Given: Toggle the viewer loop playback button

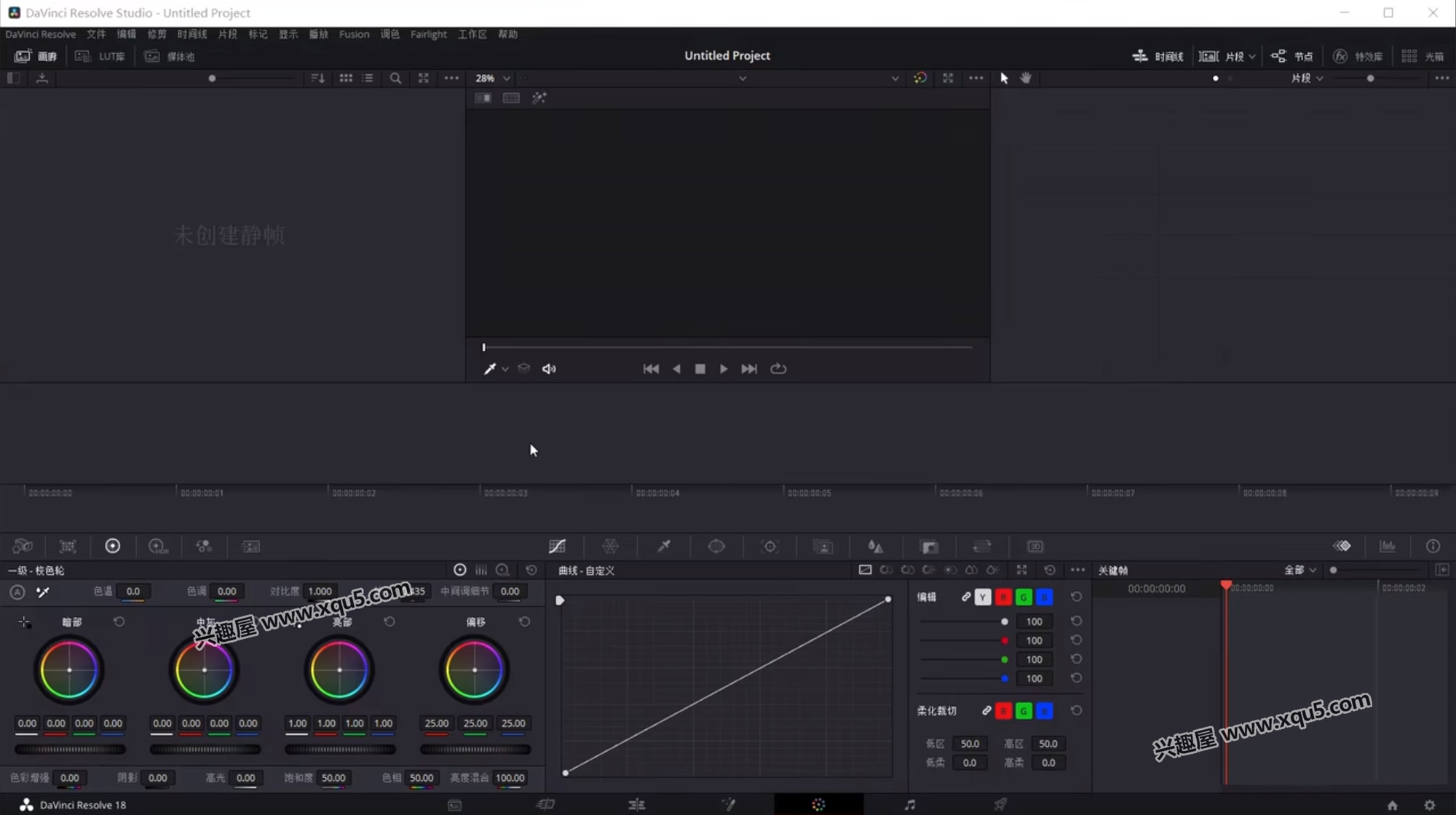Looking at the screenshot, I should point(778,369).
